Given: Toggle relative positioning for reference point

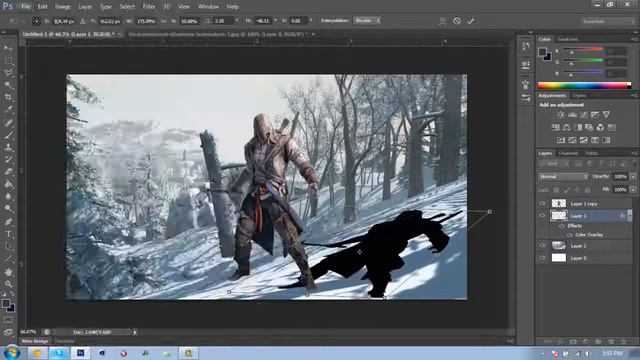Looking at the screenshot, I should pyautogui.click(x=83, y=21).
